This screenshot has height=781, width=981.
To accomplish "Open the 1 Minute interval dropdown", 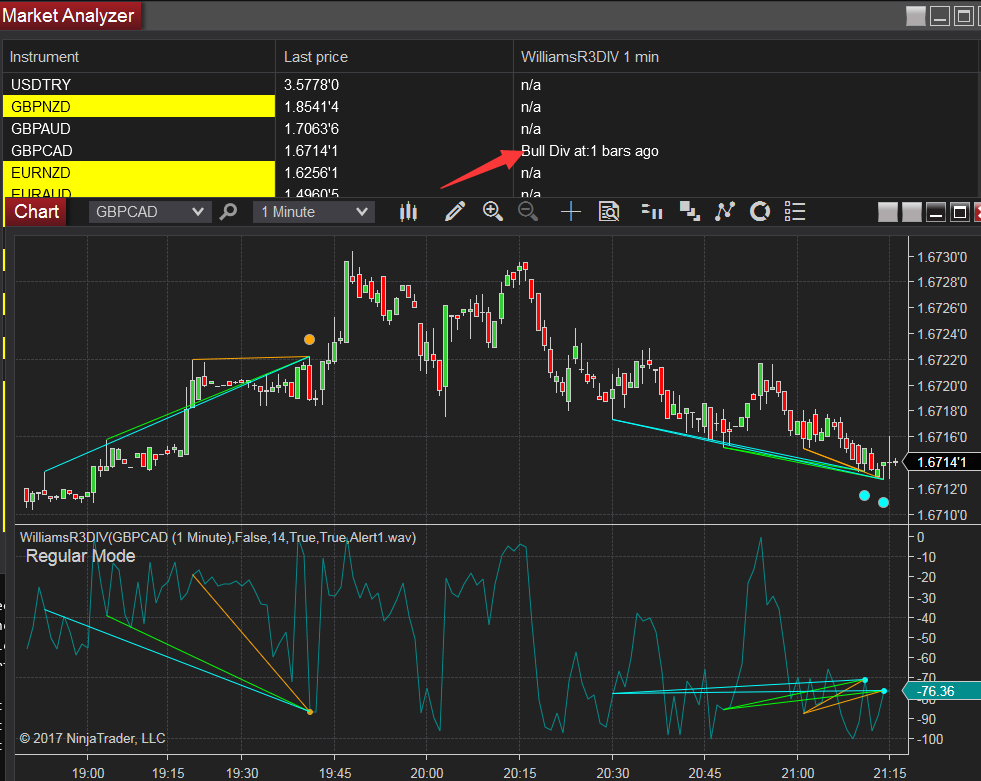I will [x=314, y=212].
